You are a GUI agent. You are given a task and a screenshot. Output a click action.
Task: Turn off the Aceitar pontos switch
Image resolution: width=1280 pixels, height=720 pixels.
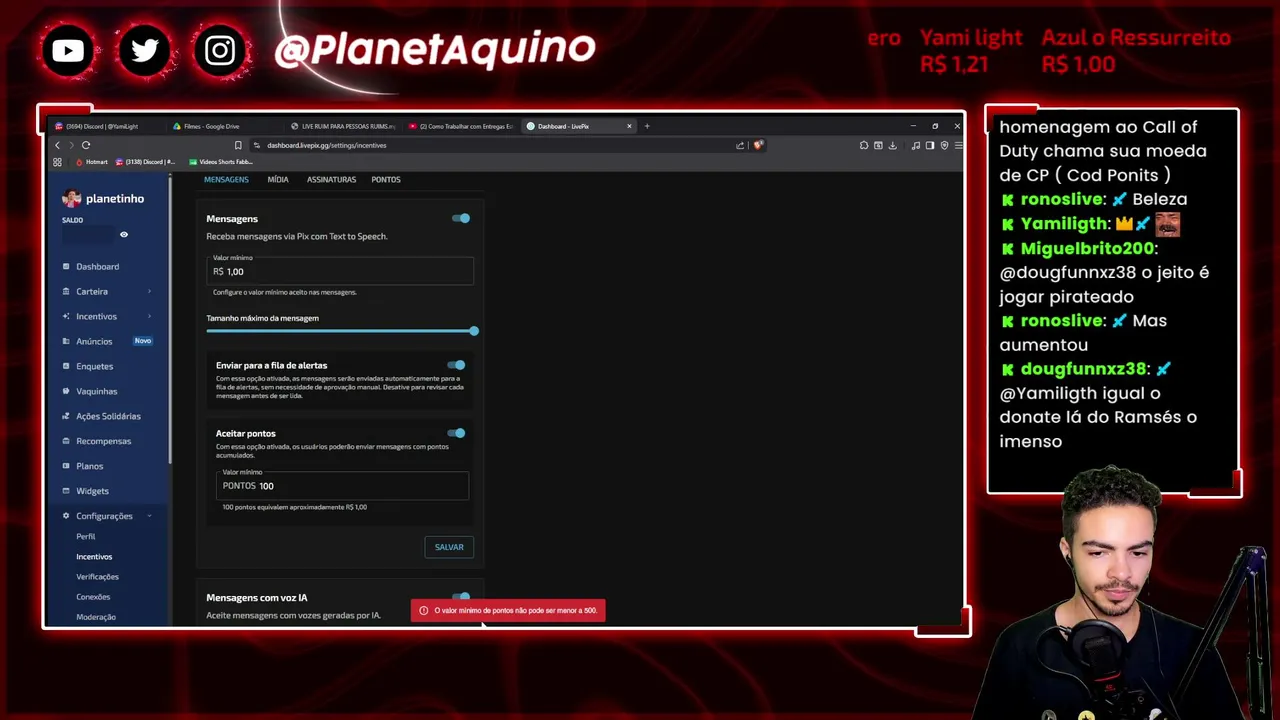pos(456,433)
